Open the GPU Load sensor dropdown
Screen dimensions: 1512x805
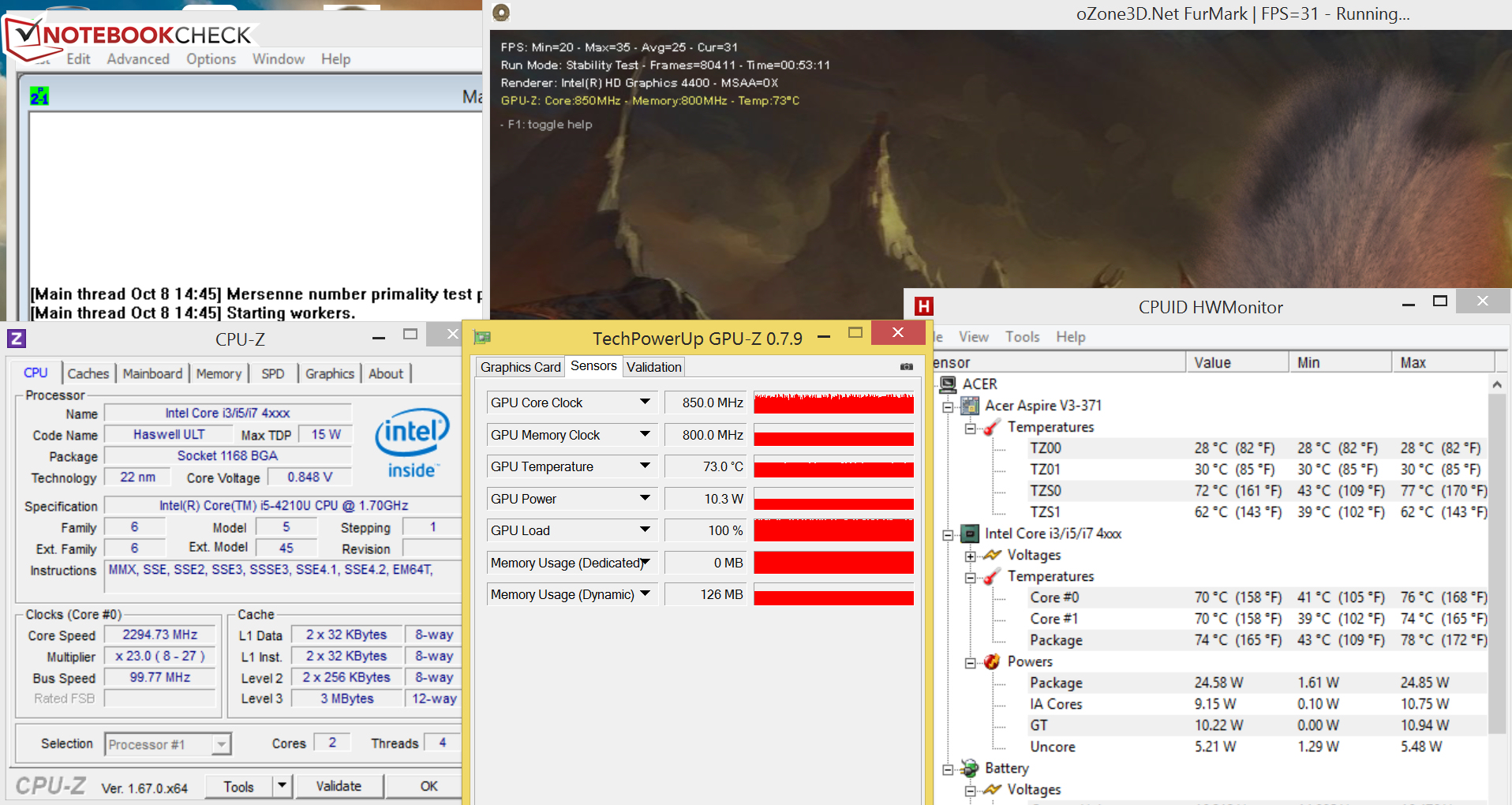(645, 530)
